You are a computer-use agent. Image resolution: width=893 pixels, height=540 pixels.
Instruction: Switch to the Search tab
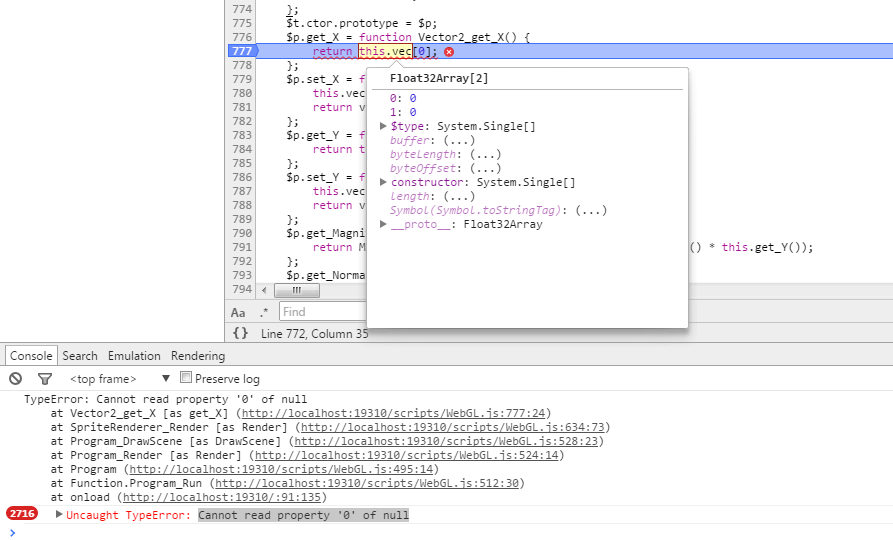(80, 355)
